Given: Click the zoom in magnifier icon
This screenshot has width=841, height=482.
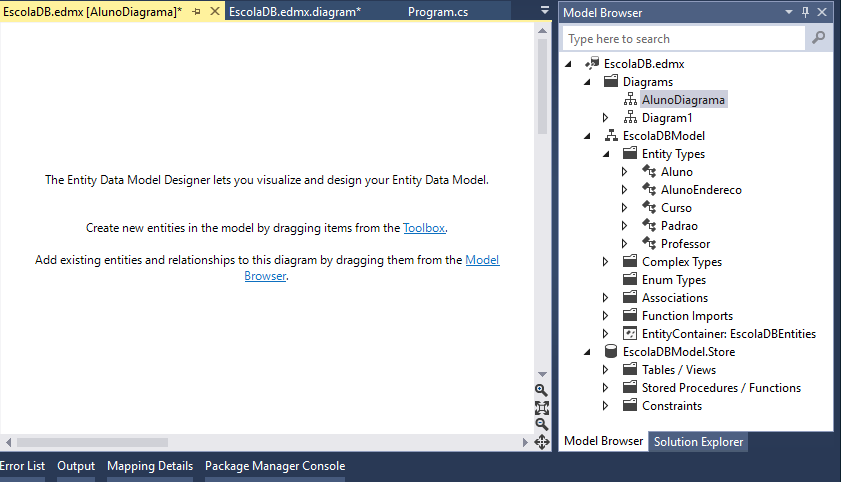Looking at the screenshot, I should 541,390.
